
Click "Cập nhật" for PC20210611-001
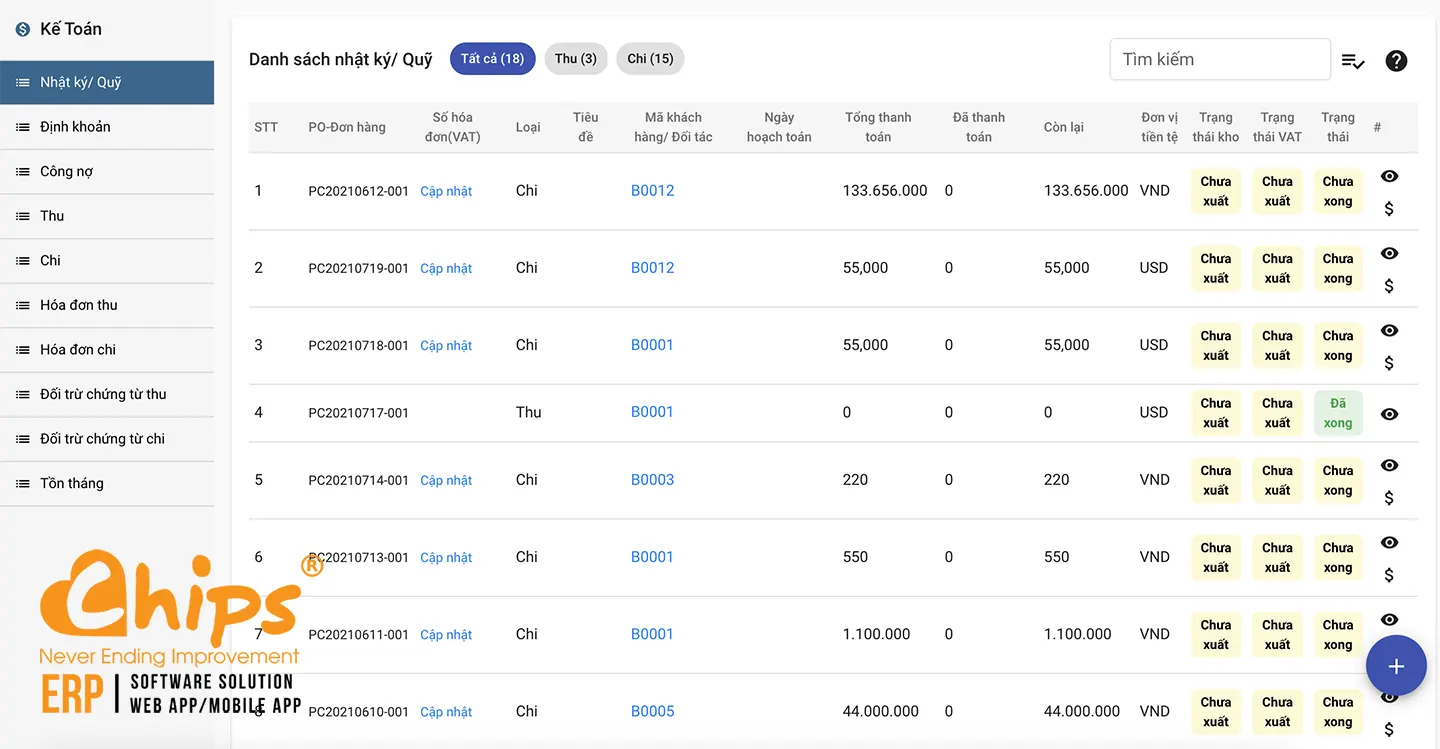[x=446, y=634]
